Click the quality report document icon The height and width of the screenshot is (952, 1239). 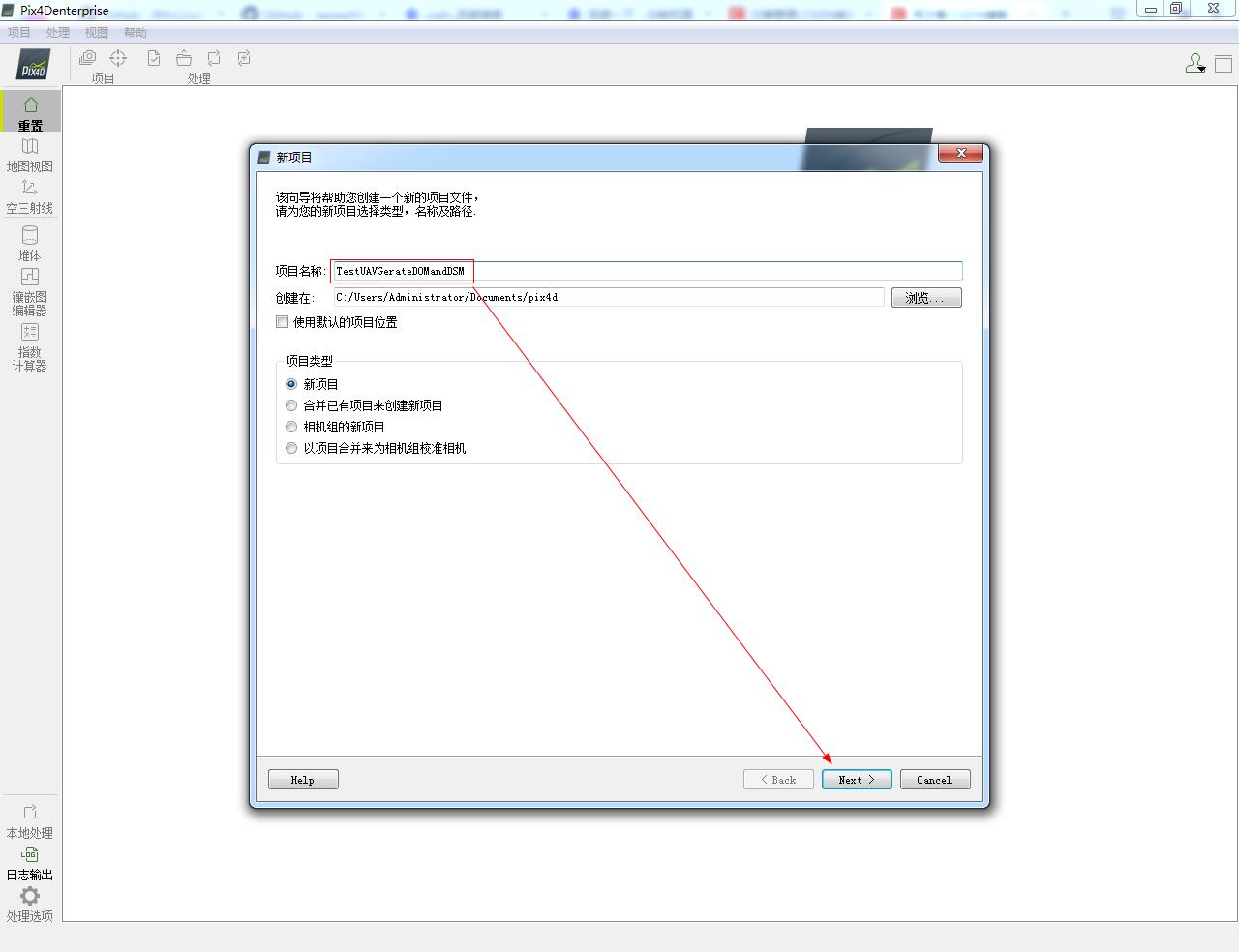[x=154, y=58]
